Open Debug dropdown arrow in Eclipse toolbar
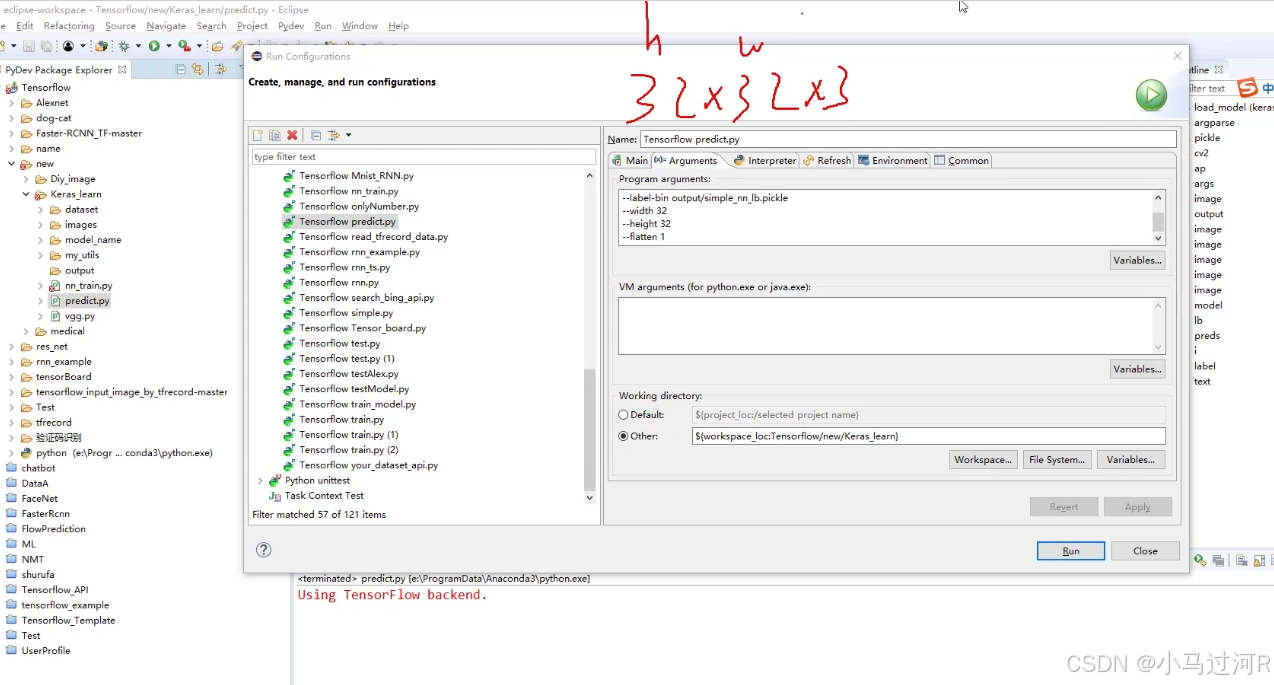The height and width of the screenshot is (685, 1274). tap(138, 46)
